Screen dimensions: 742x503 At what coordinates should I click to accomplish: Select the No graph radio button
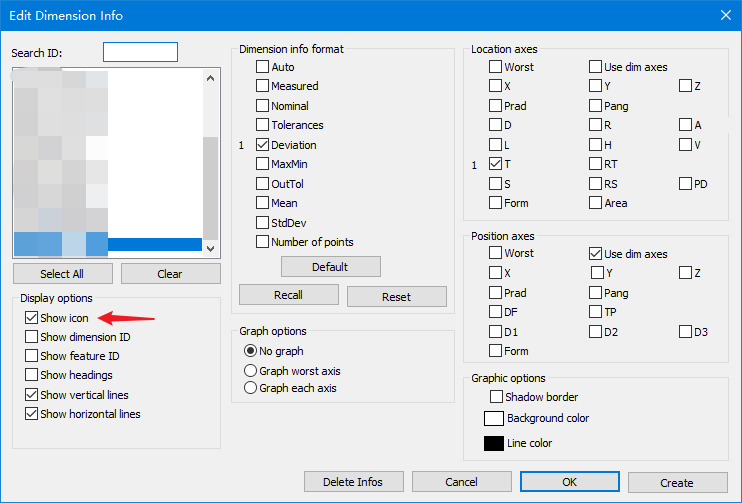pyautogui.click(x=250, y=351)
